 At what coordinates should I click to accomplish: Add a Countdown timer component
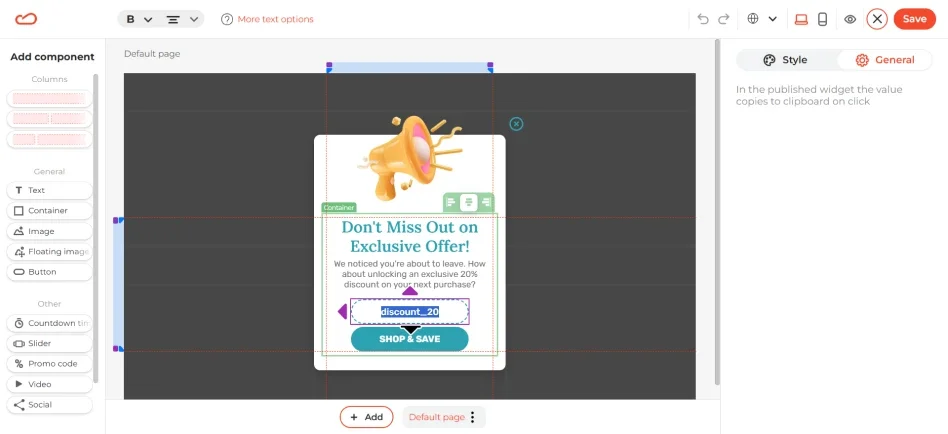(49, 323)
